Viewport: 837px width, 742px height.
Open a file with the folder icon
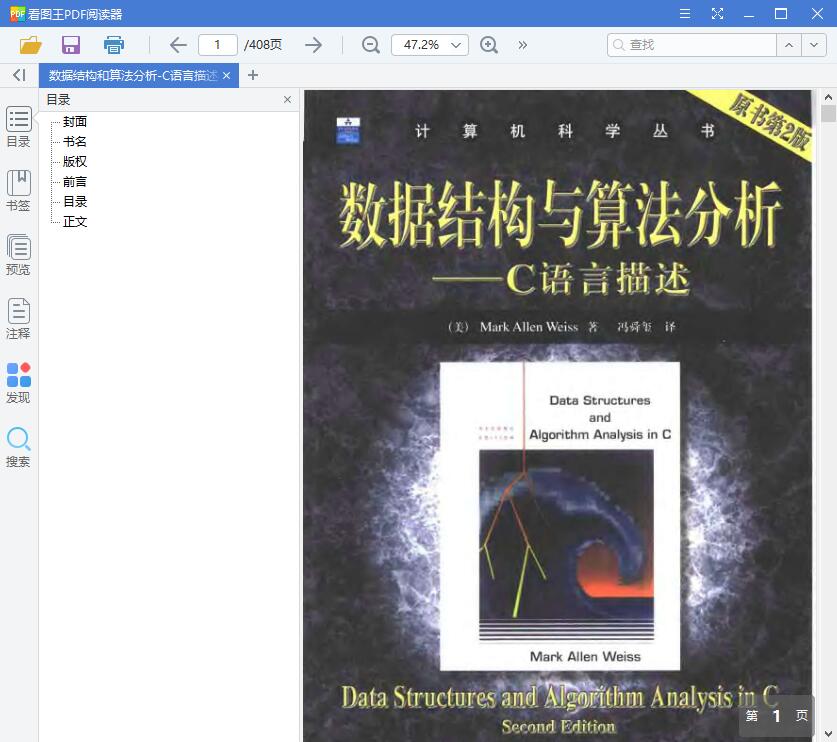30,45
